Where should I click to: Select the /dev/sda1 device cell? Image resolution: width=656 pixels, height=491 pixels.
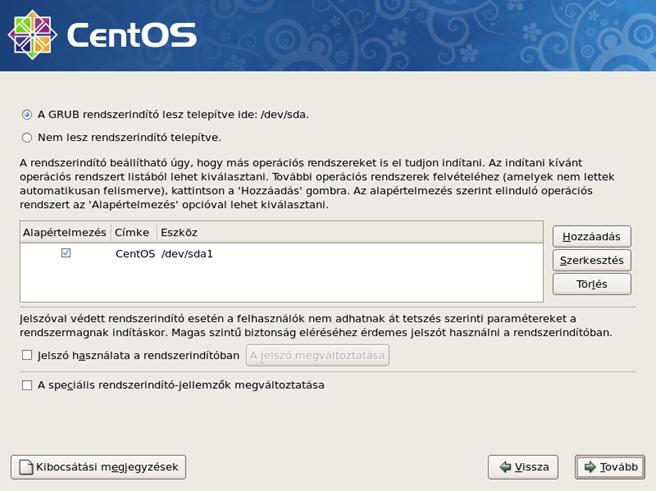(187, 254)
